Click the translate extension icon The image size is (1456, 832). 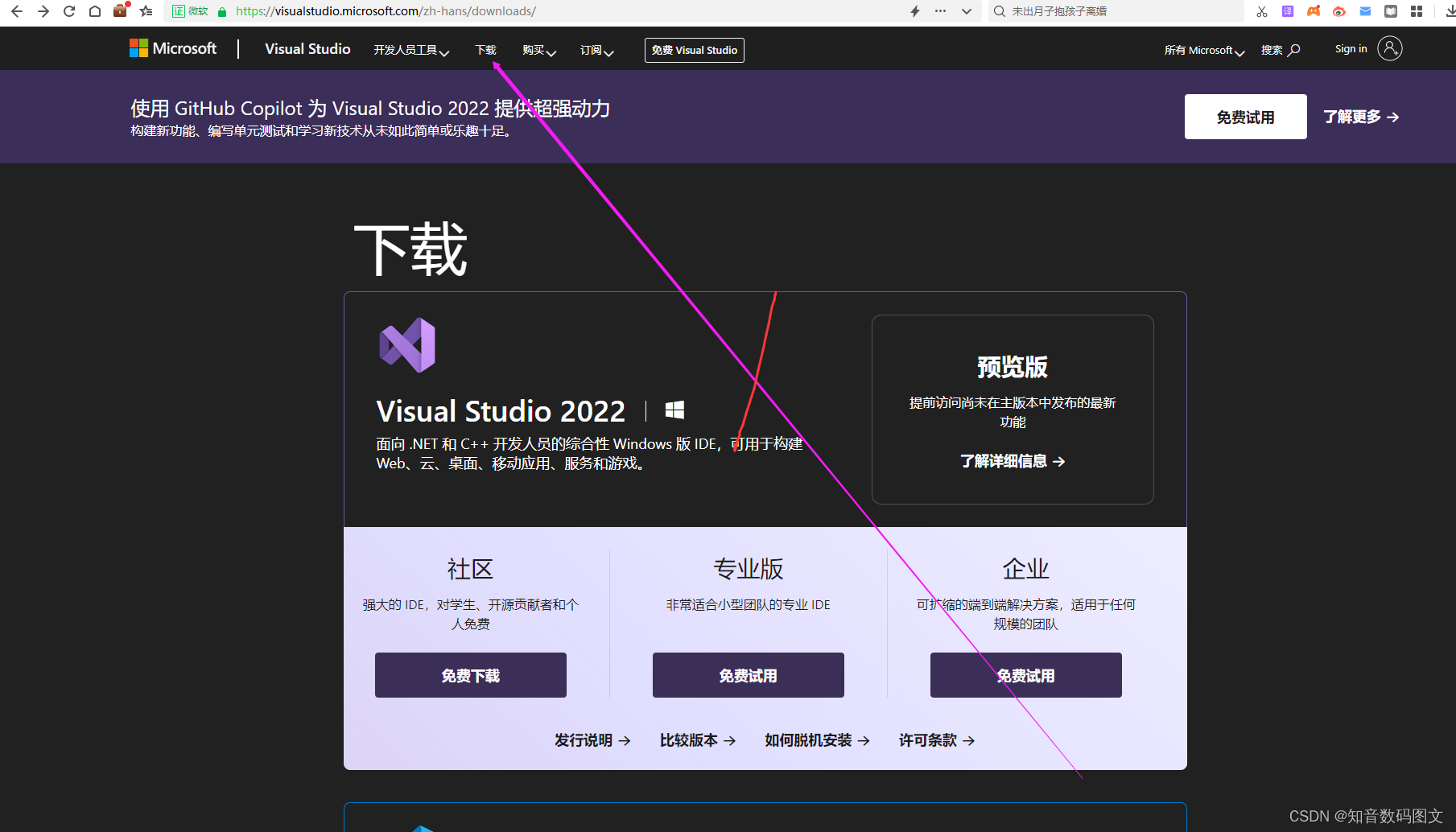pos(1288,11)
